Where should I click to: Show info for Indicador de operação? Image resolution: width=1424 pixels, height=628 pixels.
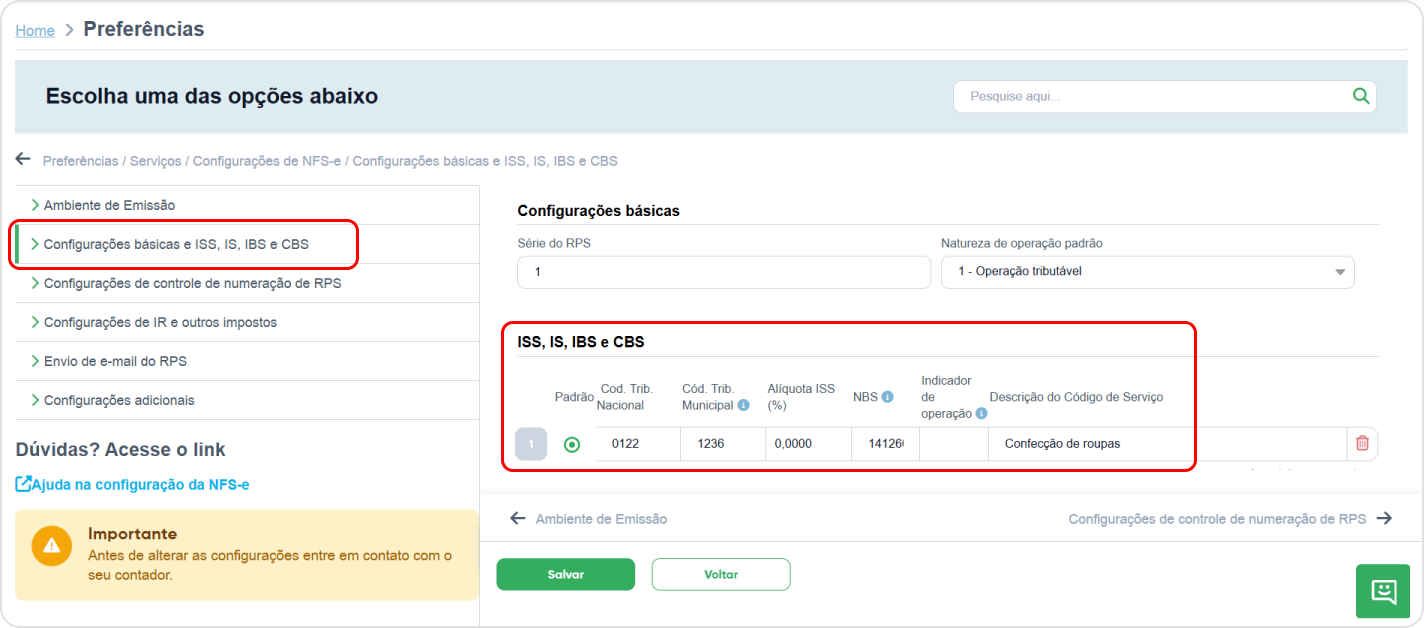coord(981,413)
